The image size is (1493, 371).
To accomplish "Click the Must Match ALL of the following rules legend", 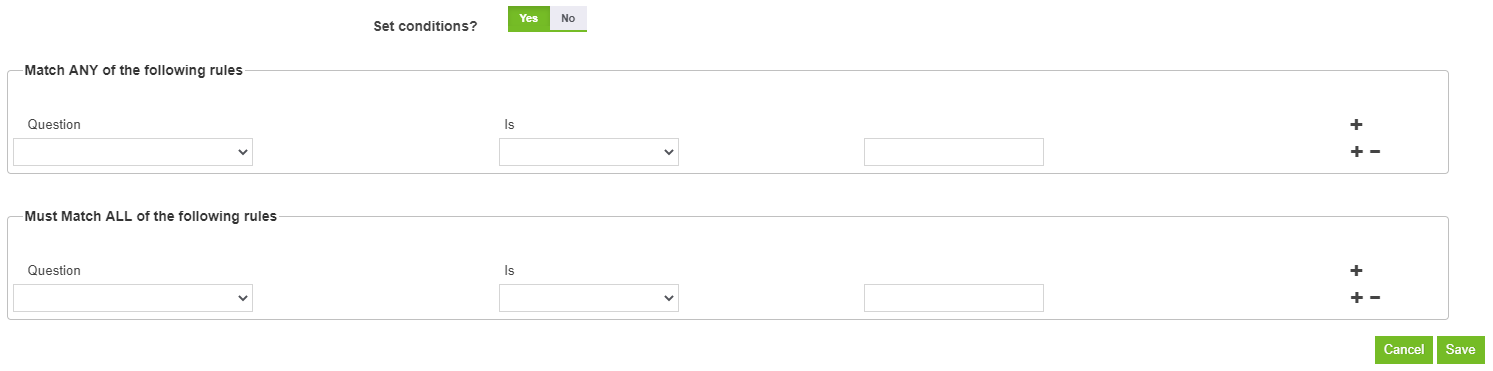I will 150,216.
